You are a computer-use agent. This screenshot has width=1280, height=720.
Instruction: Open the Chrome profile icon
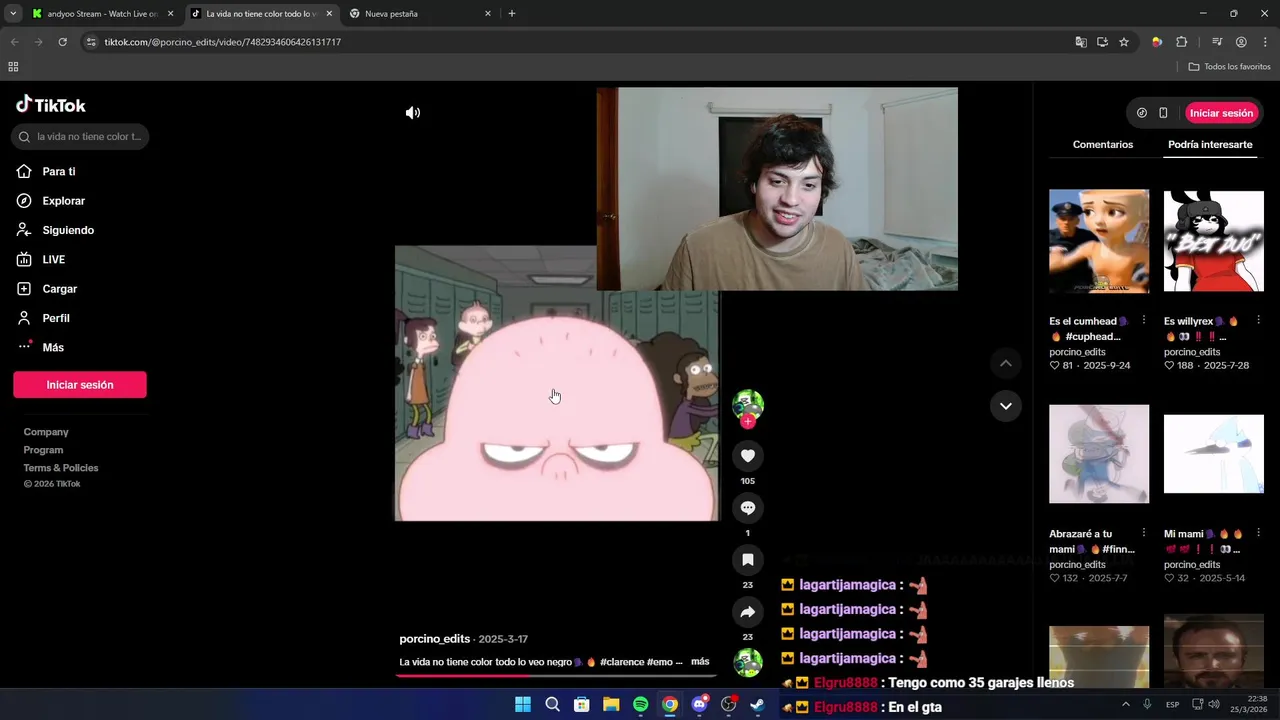tap(1241, 42)
